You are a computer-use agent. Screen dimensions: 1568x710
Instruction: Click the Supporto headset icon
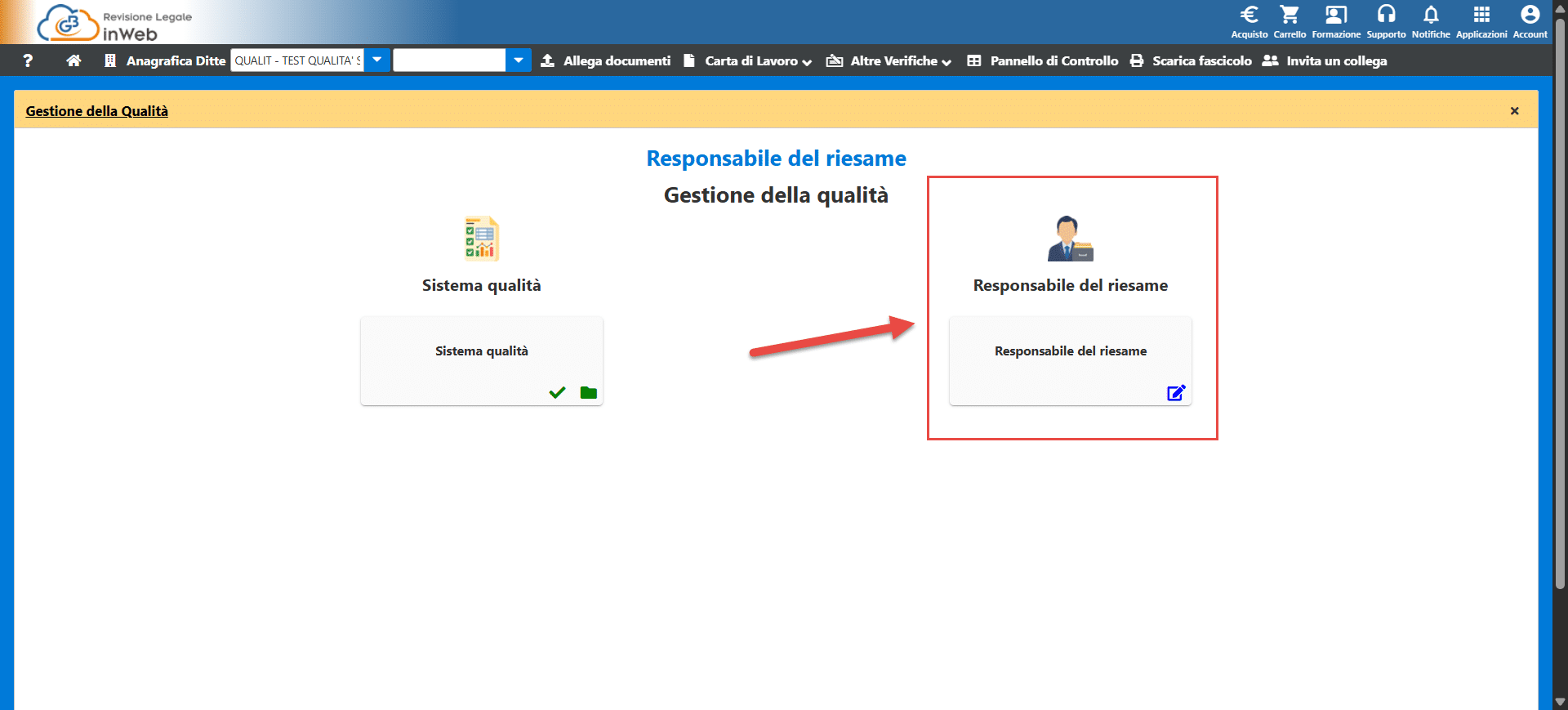click(x=1386, y=15)
